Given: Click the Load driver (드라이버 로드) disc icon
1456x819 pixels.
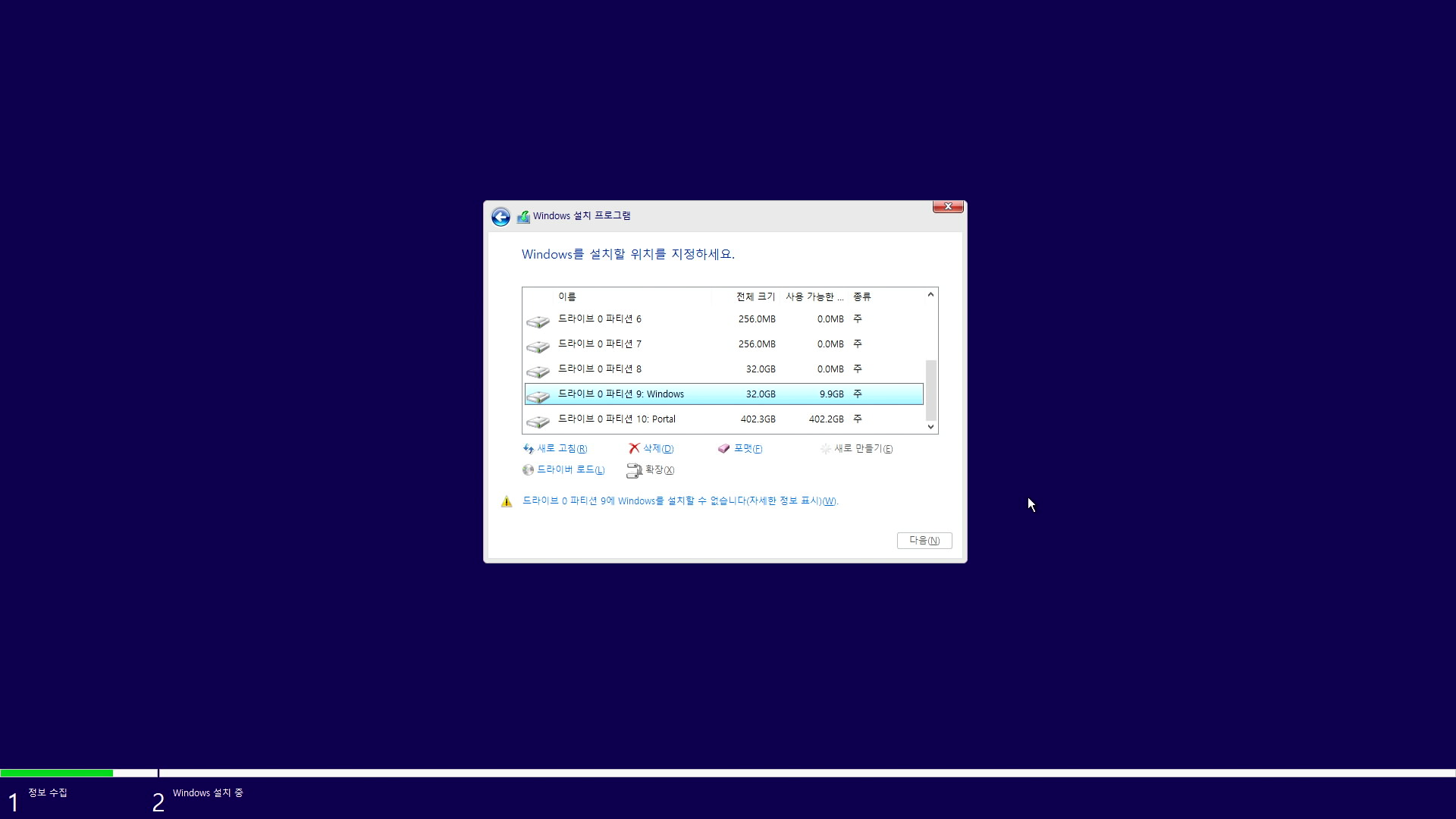Looking at the screenshot, I should click(x=529, y=470).
